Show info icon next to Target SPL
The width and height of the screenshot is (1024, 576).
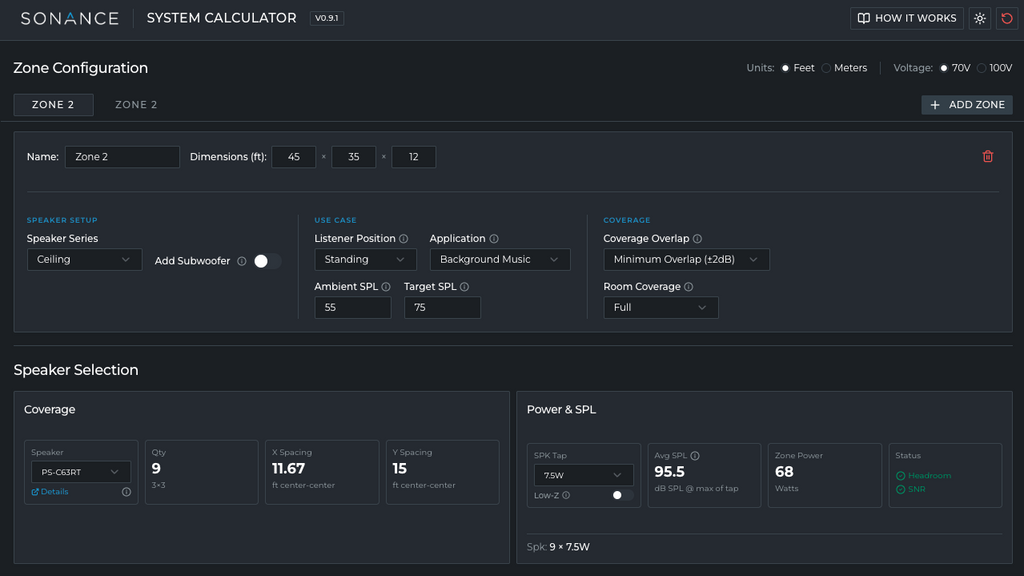click(464, 287)
